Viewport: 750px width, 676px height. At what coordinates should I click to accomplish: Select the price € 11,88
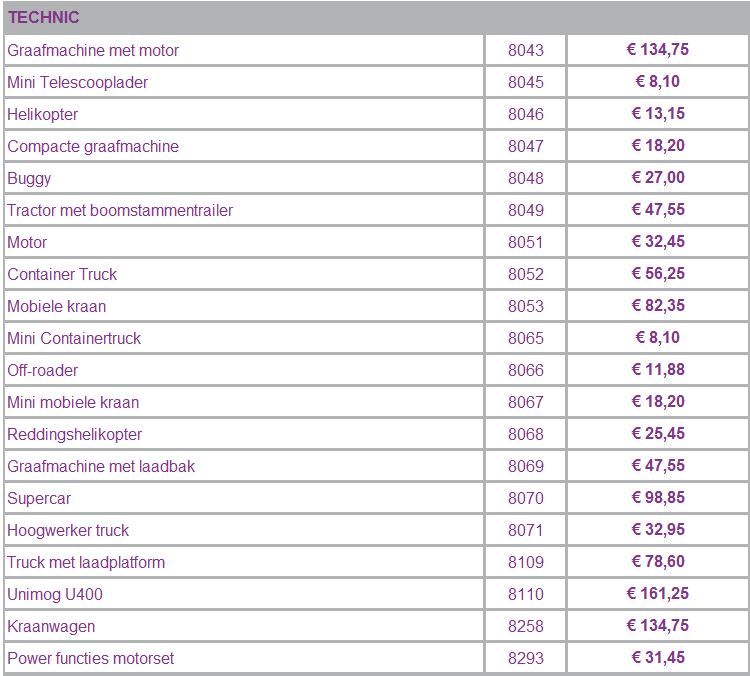coord(658,370)
